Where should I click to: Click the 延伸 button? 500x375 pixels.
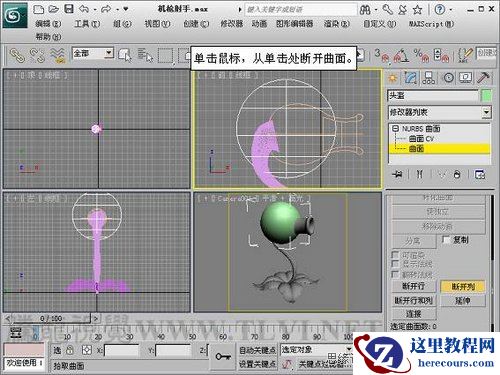pos(463,301)
